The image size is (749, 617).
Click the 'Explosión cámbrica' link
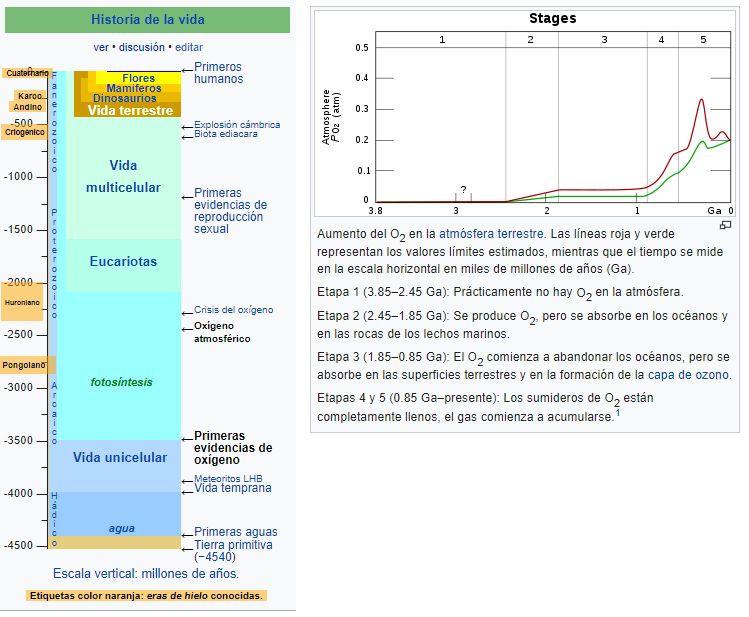click(237, 125)
